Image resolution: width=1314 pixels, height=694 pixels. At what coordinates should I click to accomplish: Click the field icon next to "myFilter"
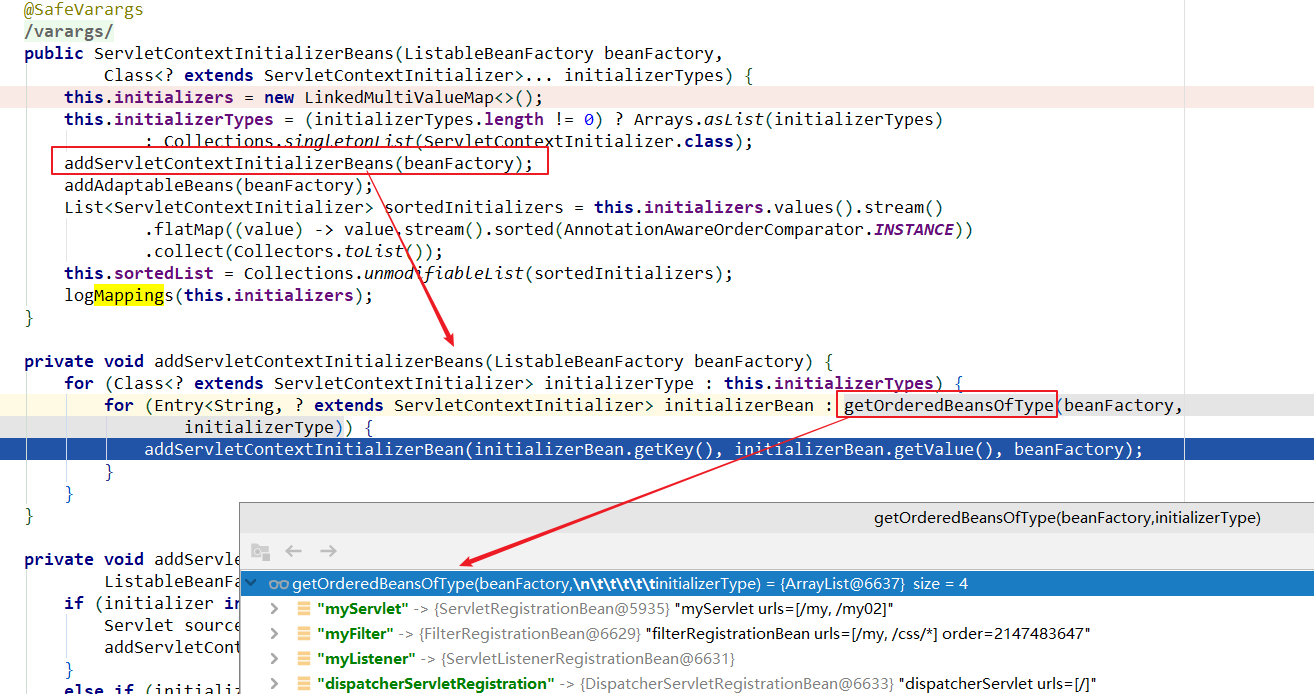303,634
